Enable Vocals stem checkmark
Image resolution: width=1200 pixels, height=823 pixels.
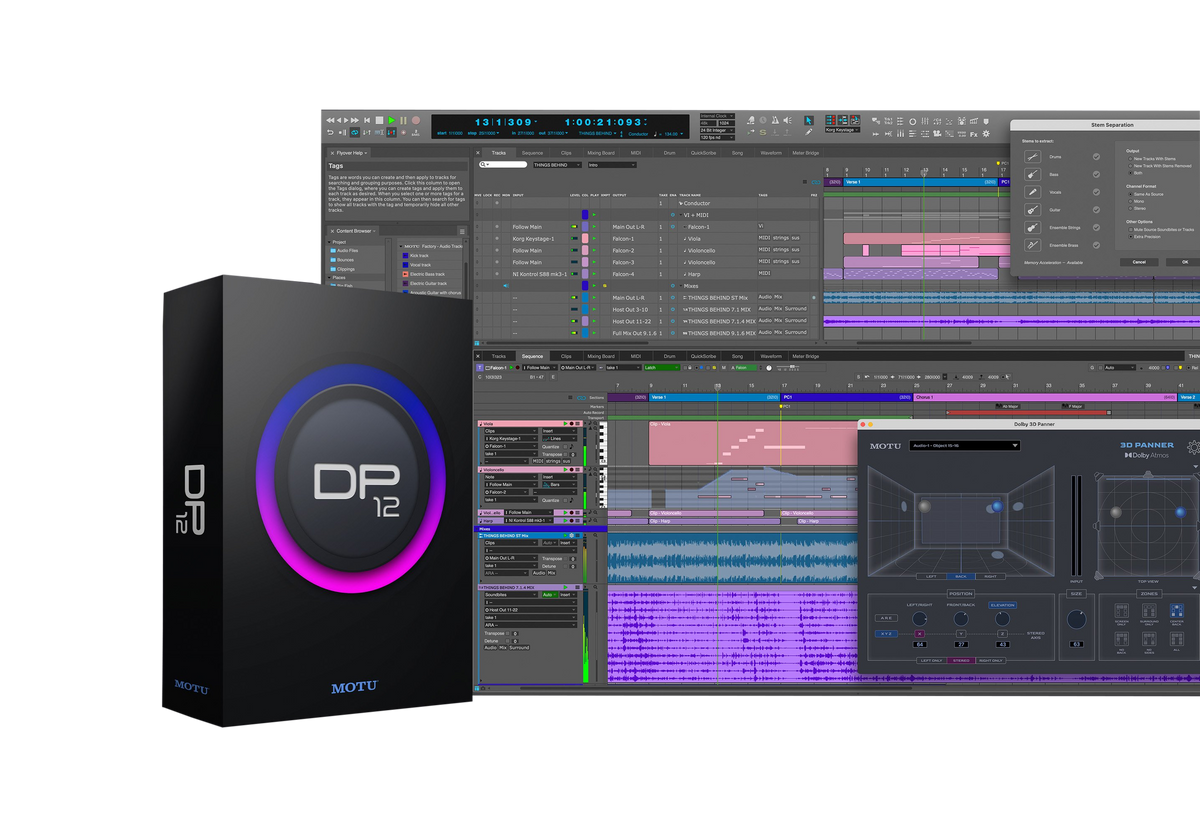(1096, 192)
